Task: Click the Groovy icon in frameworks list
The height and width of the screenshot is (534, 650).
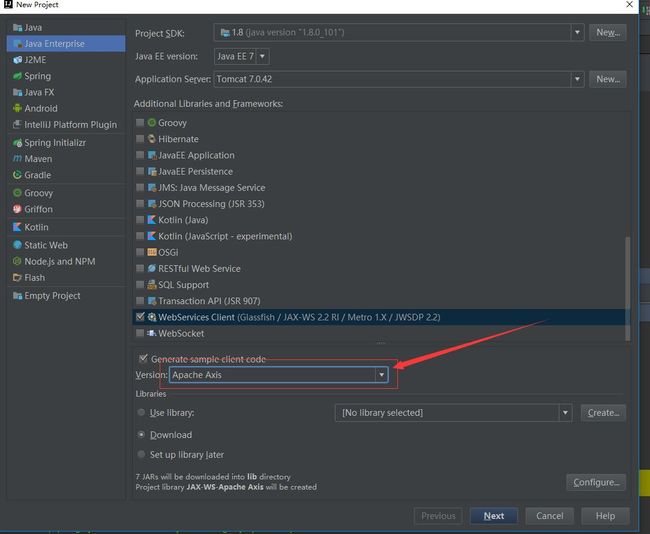Action: tap(152, 123)
